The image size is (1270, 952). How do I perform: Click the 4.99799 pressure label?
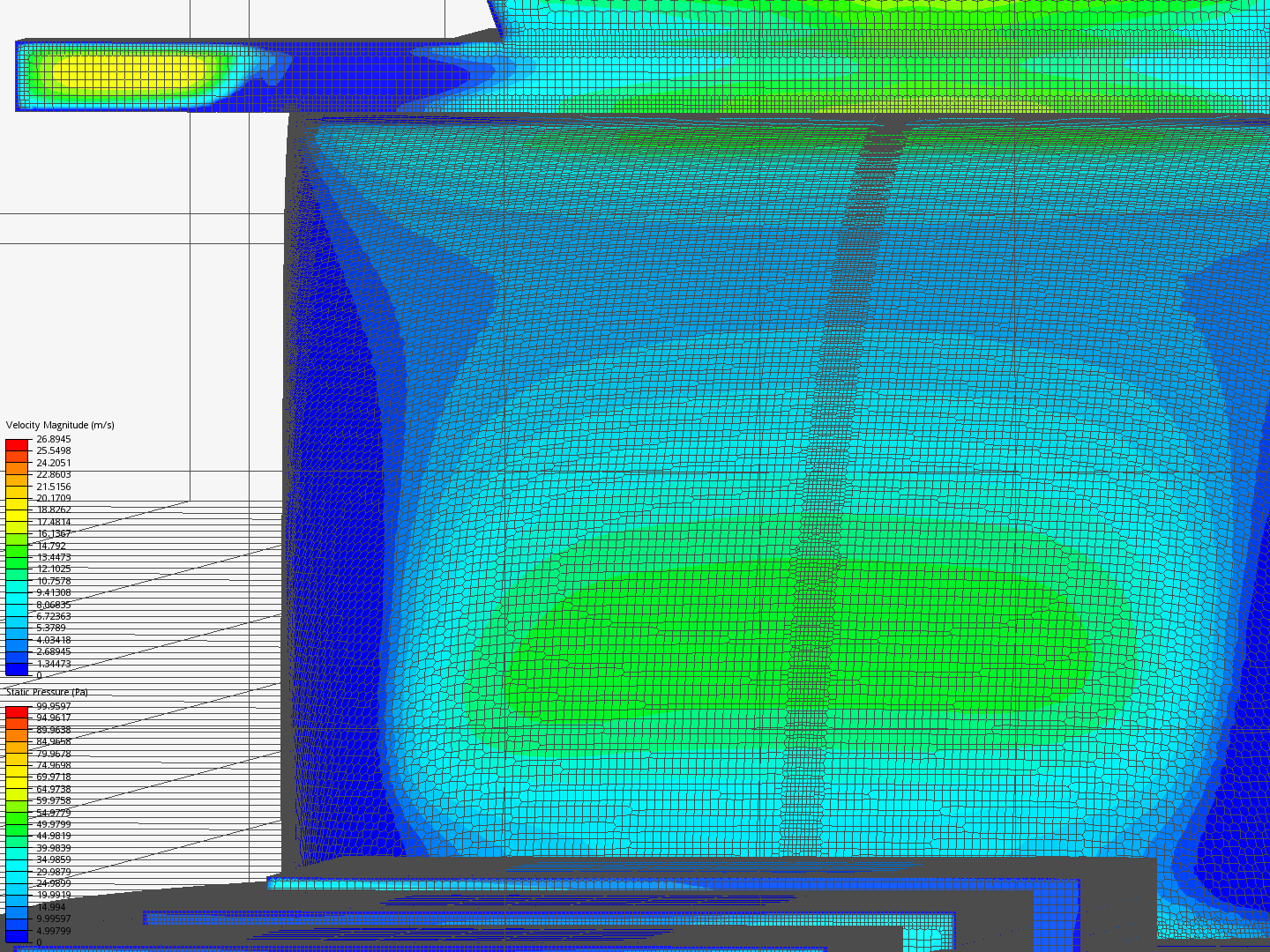pyautogui.click(x=54, y=931)
